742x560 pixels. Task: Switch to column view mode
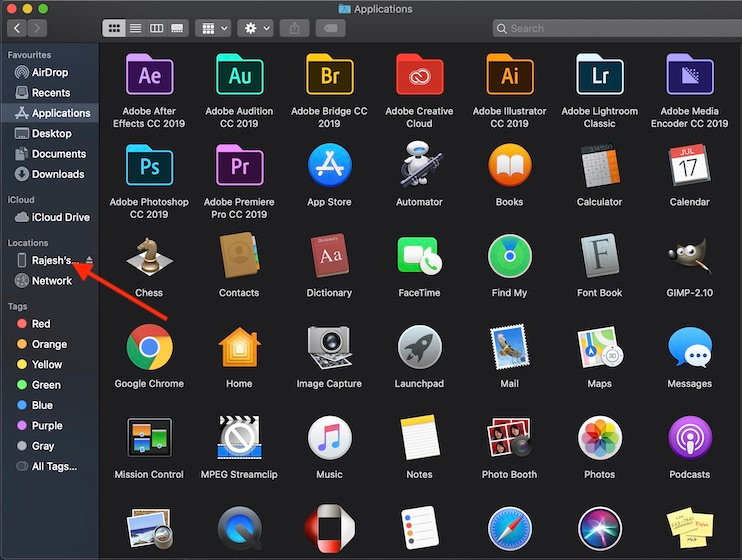[x=157, y=29]
